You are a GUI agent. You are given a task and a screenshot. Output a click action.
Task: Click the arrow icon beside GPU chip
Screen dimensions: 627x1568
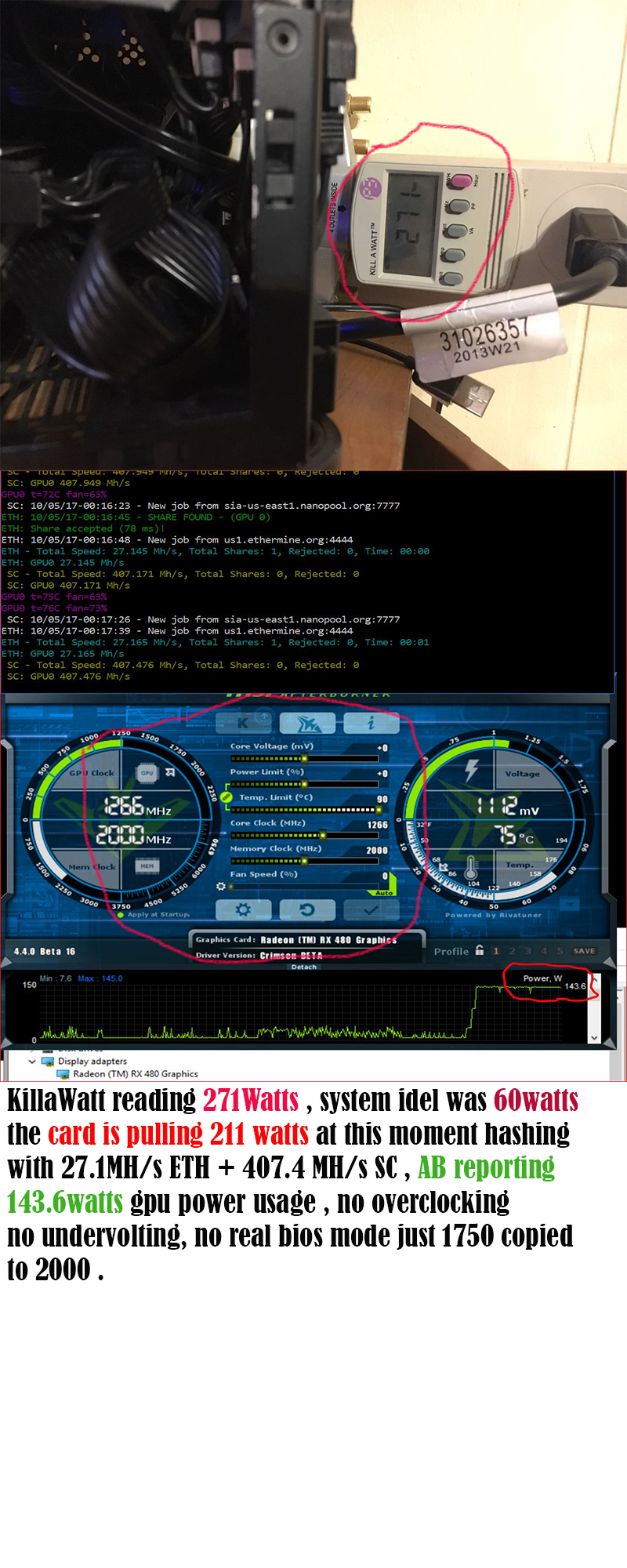[170, 772]
